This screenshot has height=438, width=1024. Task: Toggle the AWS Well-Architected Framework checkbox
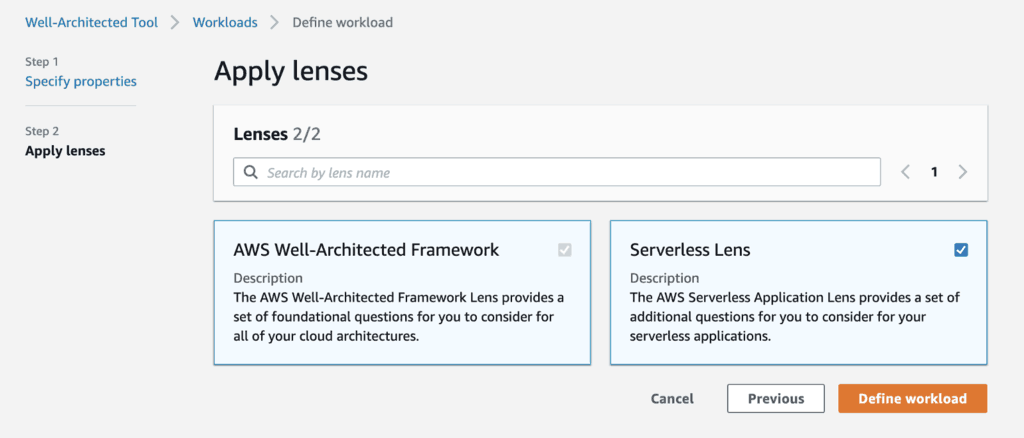(565, 250)
